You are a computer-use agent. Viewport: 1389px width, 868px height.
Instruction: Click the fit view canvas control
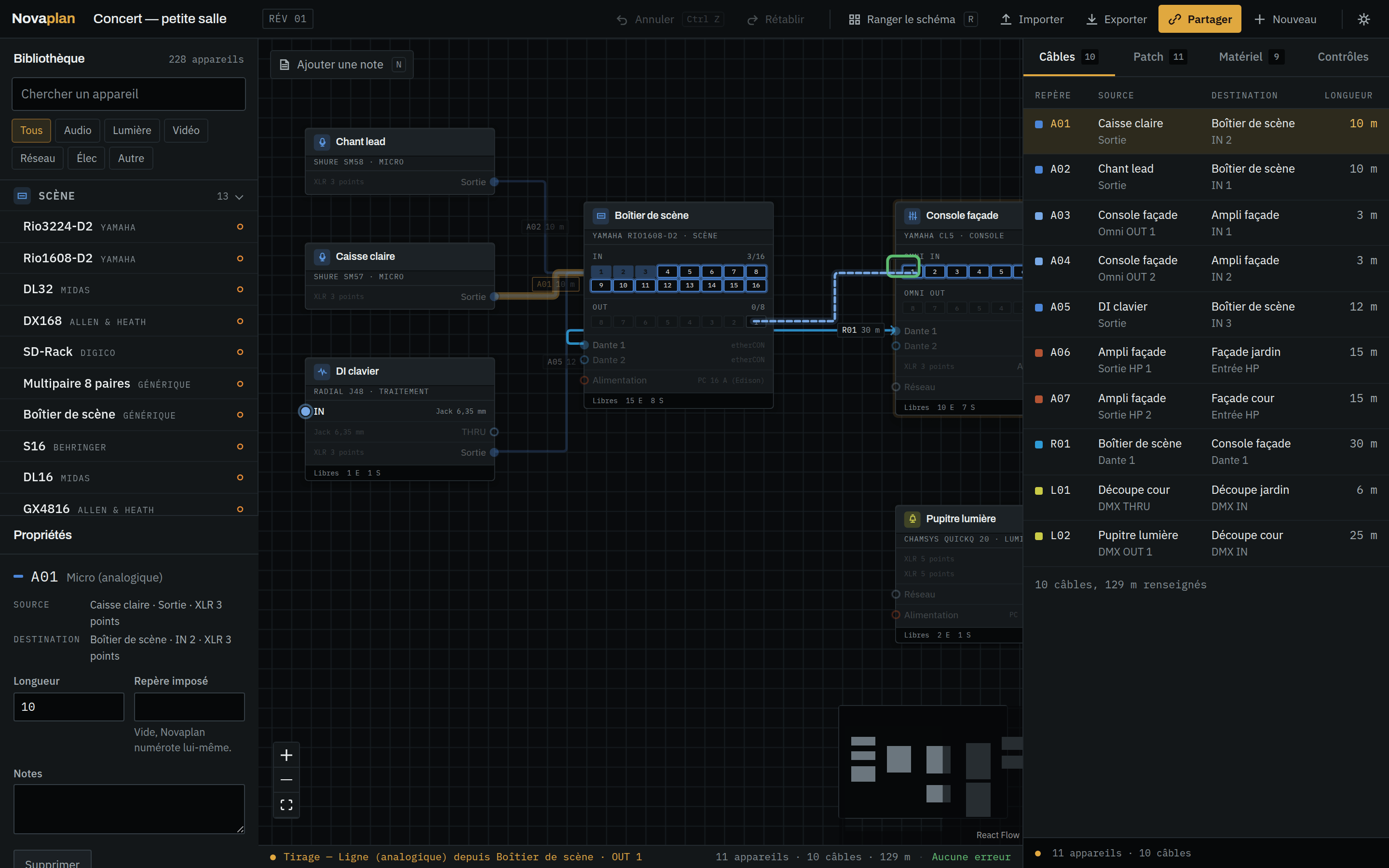[286, 804]
